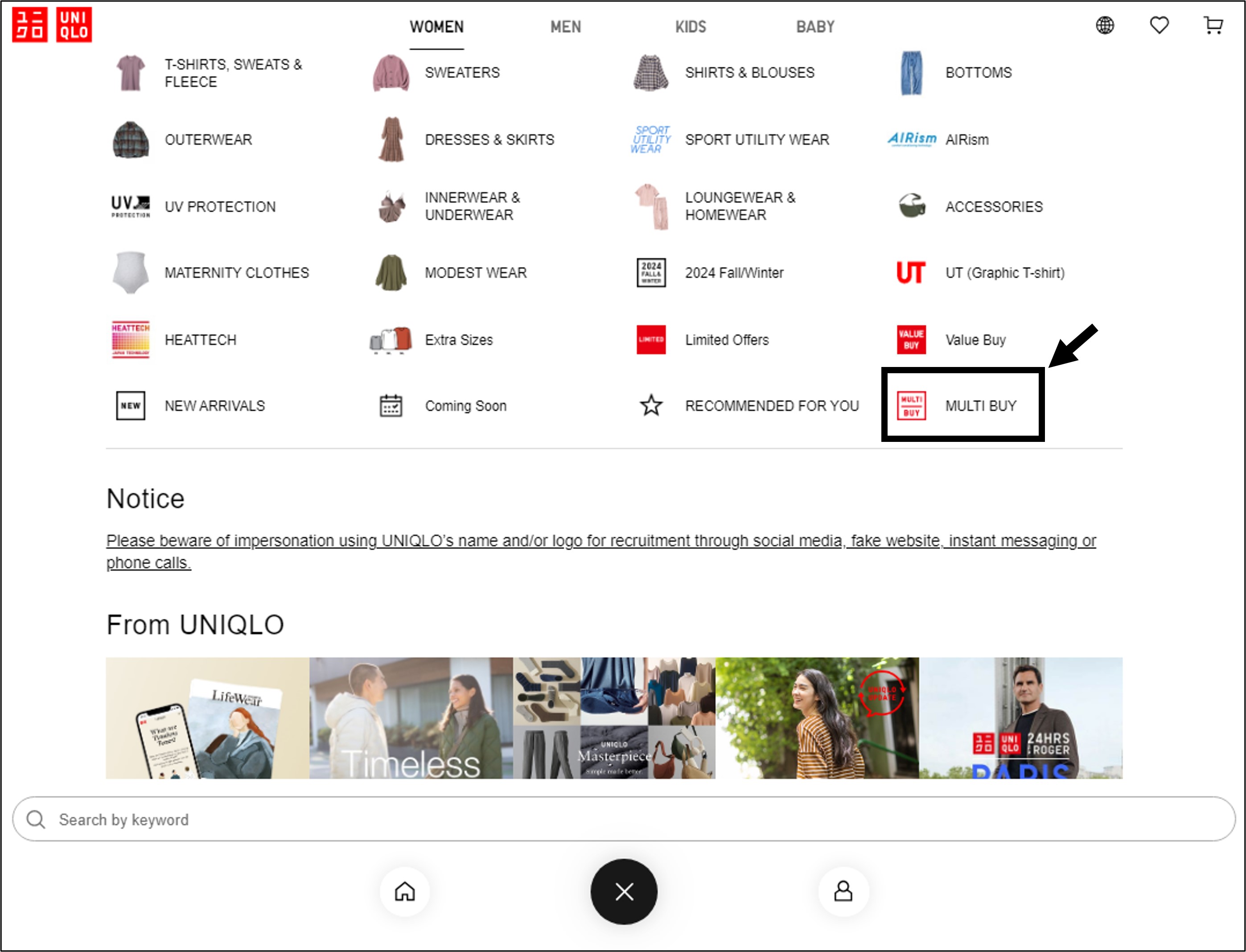Click the Sport Utility Wear logo icon
Screen dimensions: 1246x952
click(651, 140)
